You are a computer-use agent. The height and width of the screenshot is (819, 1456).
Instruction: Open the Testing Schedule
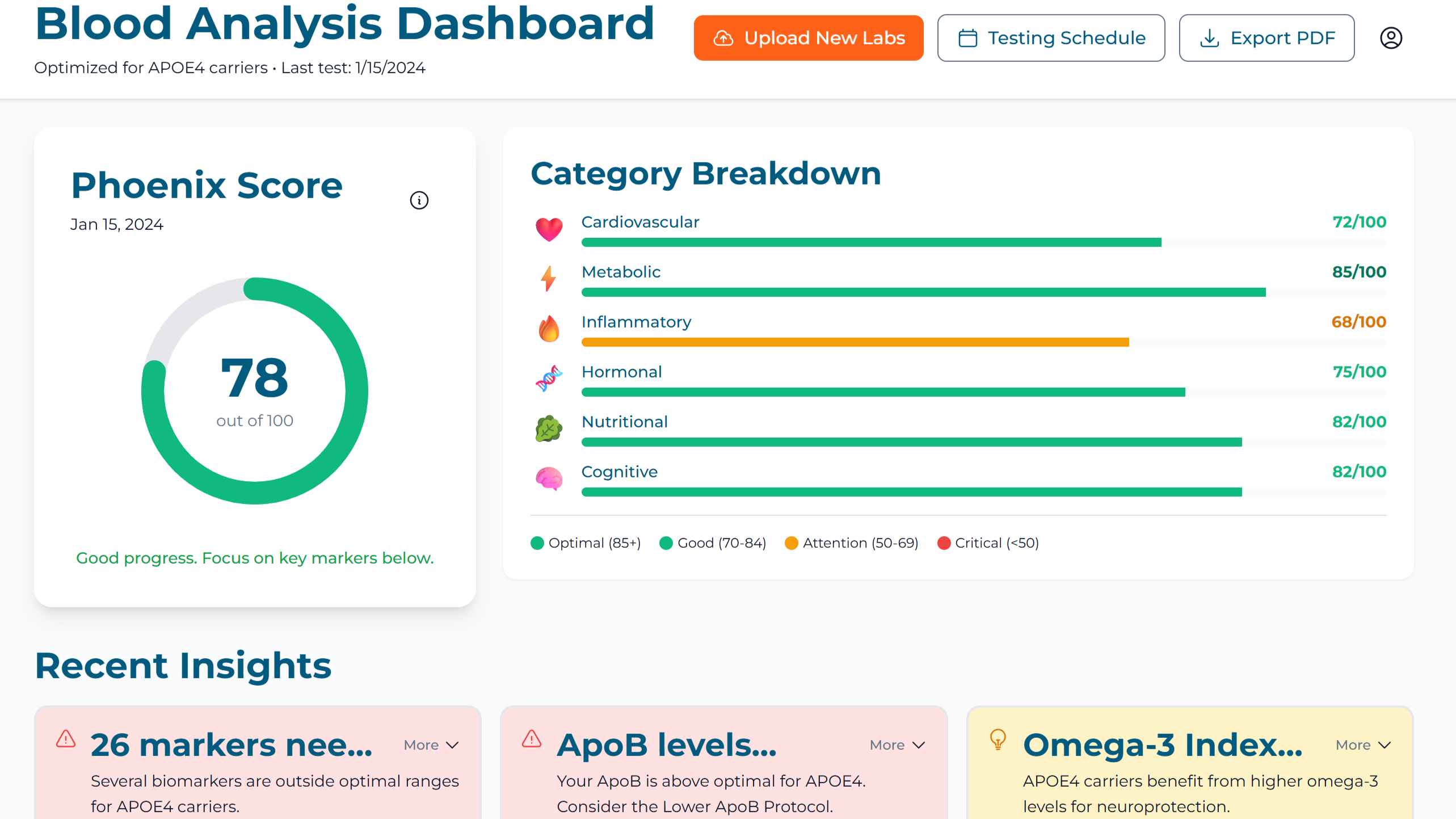coord(1051,38)
